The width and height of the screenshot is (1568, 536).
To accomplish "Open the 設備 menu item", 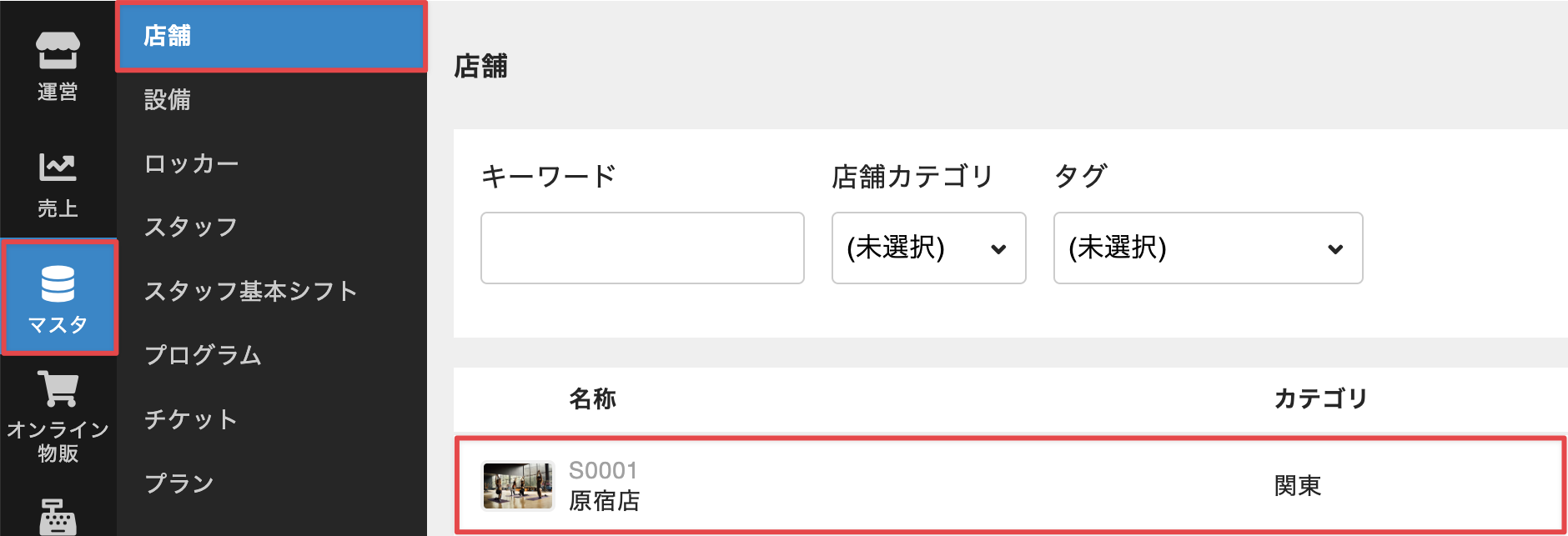I will [168, 100].
